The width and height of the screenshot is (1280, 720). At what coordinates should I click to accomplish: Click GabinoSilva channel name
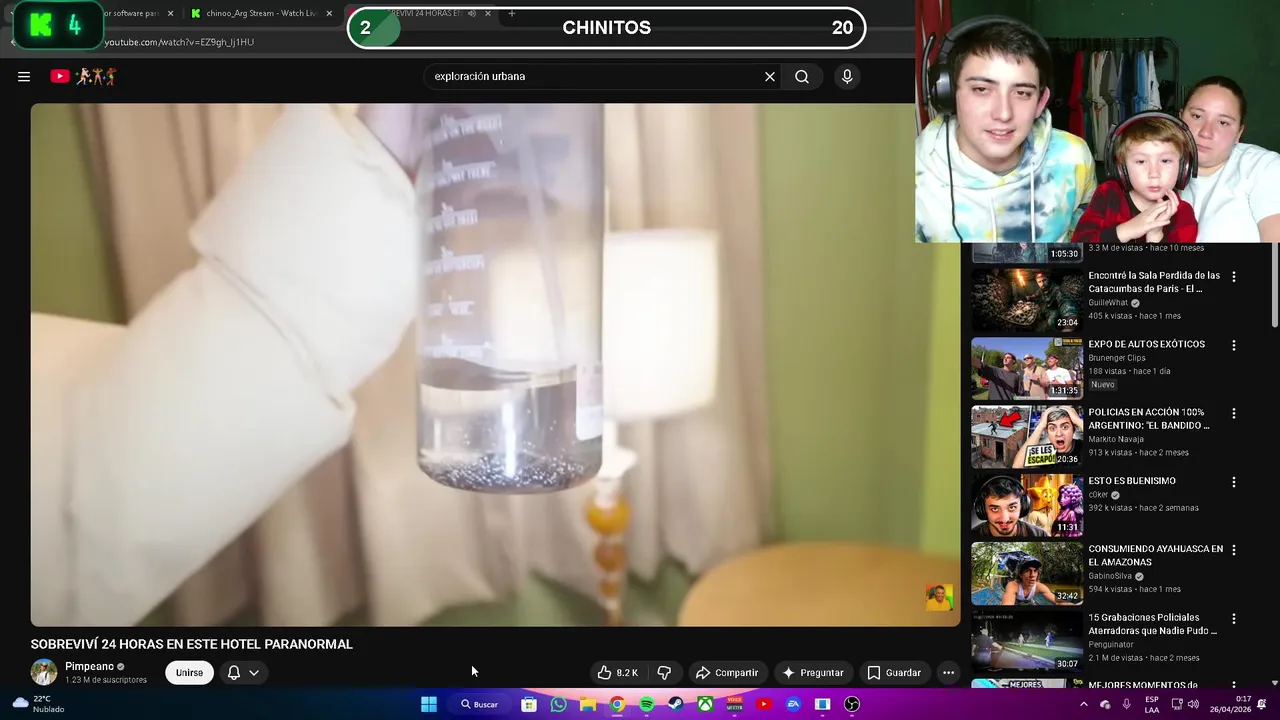(x=1110, y=576)
